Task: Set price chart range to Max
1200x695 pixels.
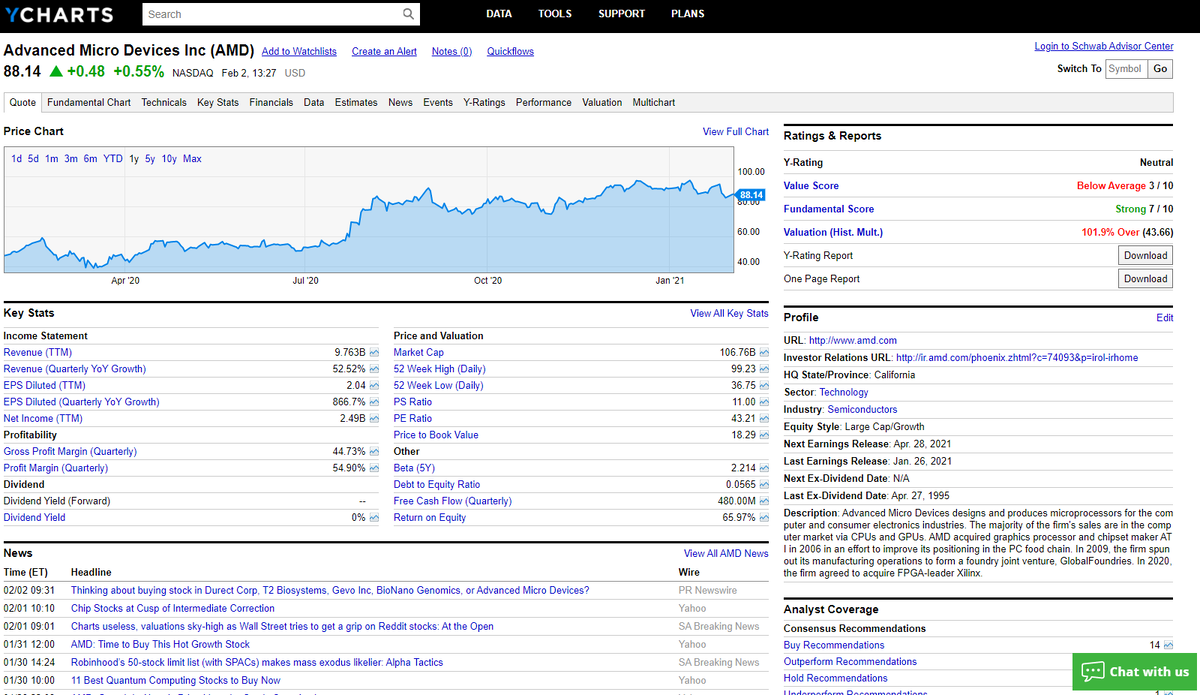Action: click(x=192, y=159)
